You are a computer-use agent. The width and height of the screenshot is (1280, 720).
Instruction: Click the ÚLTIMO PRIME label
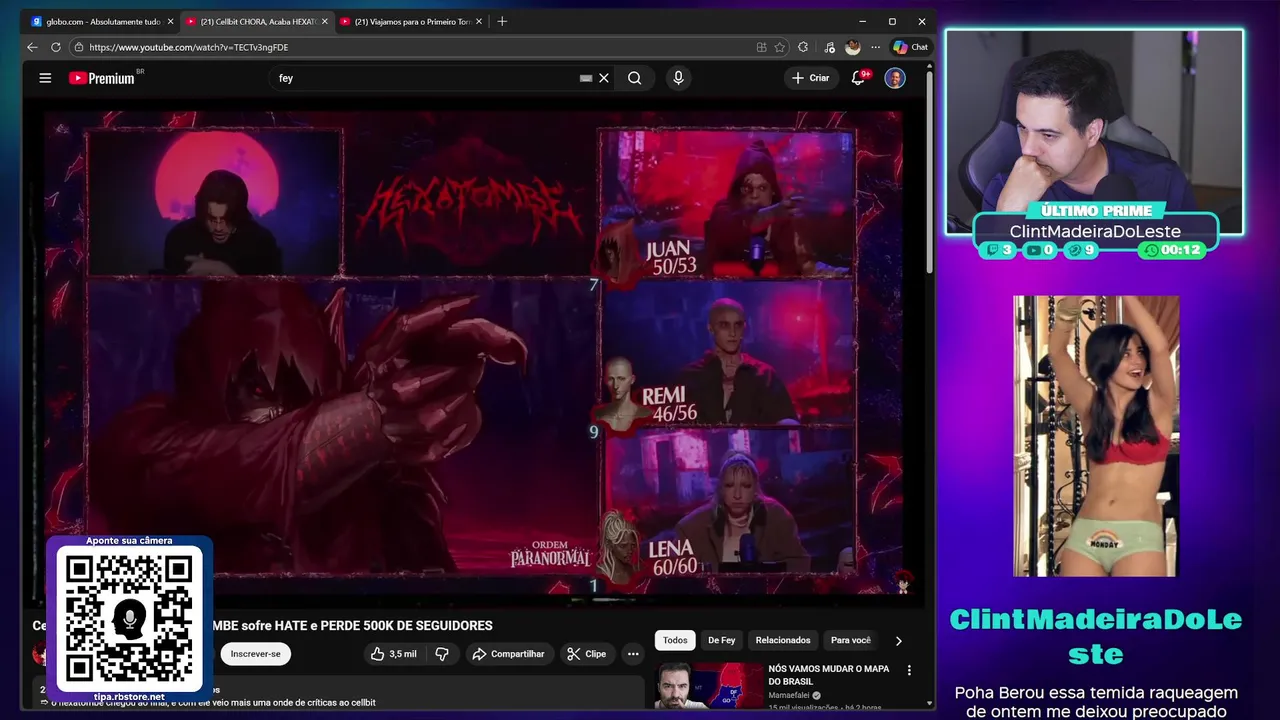(x=1096, y=211)
